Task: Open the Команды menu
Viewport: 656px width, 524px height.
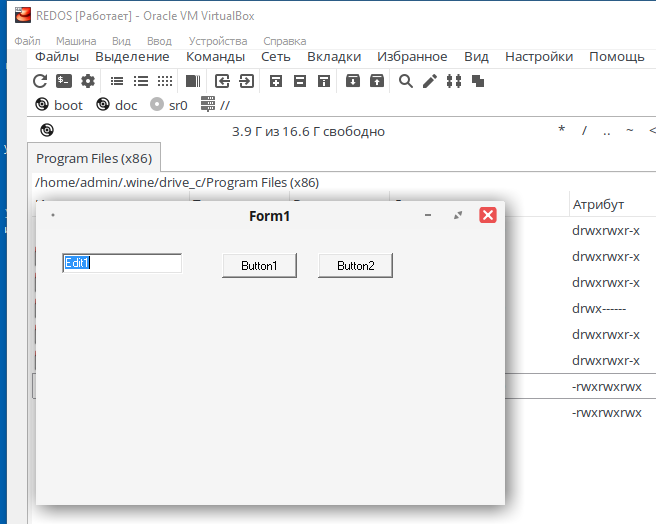Action: click(x=215, y=57)
